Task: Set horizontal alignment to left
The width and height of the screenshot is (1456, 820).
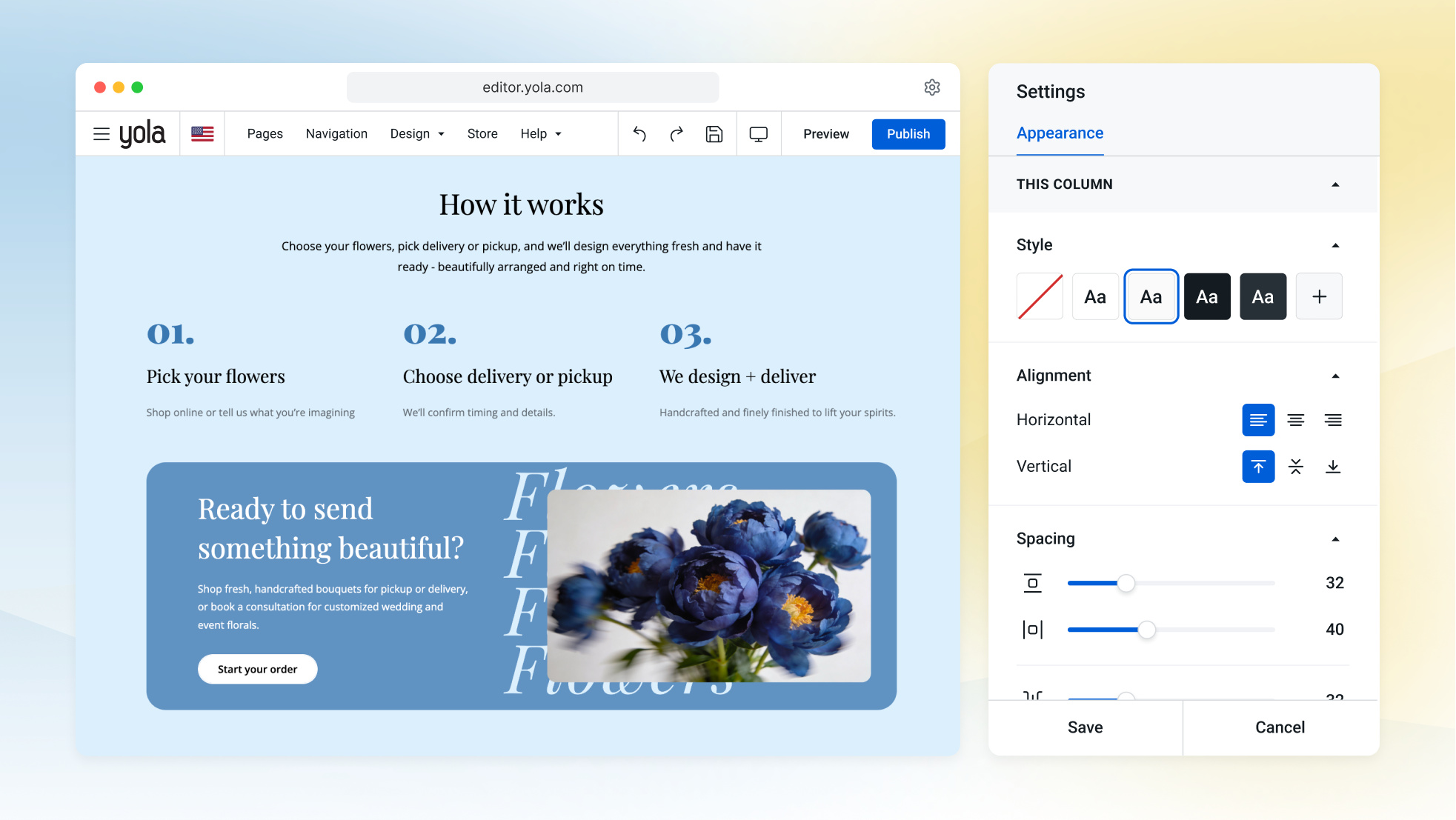Action: coord(1258,420)
